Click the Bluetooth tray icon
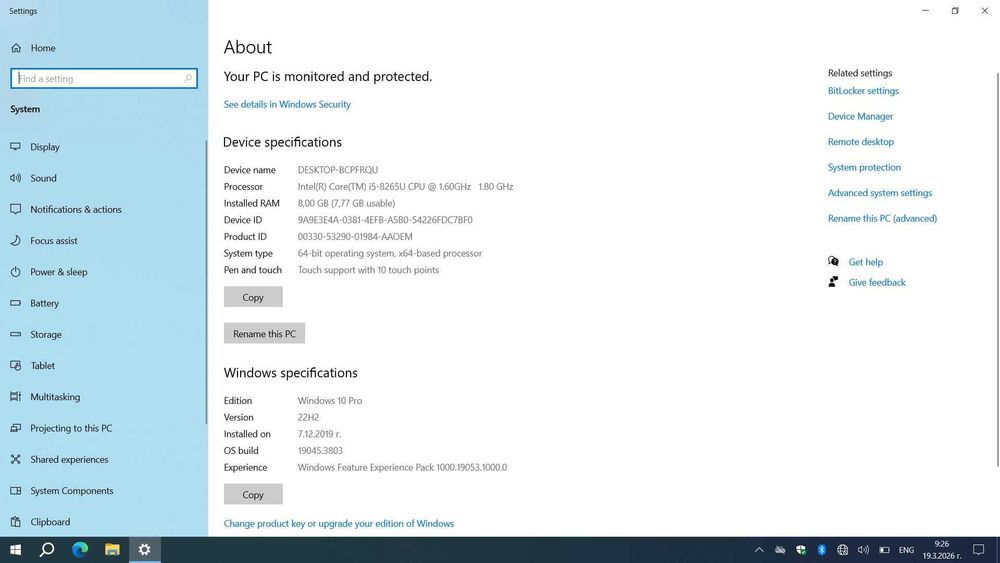Screen dimensions: 1000x563 click(821, 550)
